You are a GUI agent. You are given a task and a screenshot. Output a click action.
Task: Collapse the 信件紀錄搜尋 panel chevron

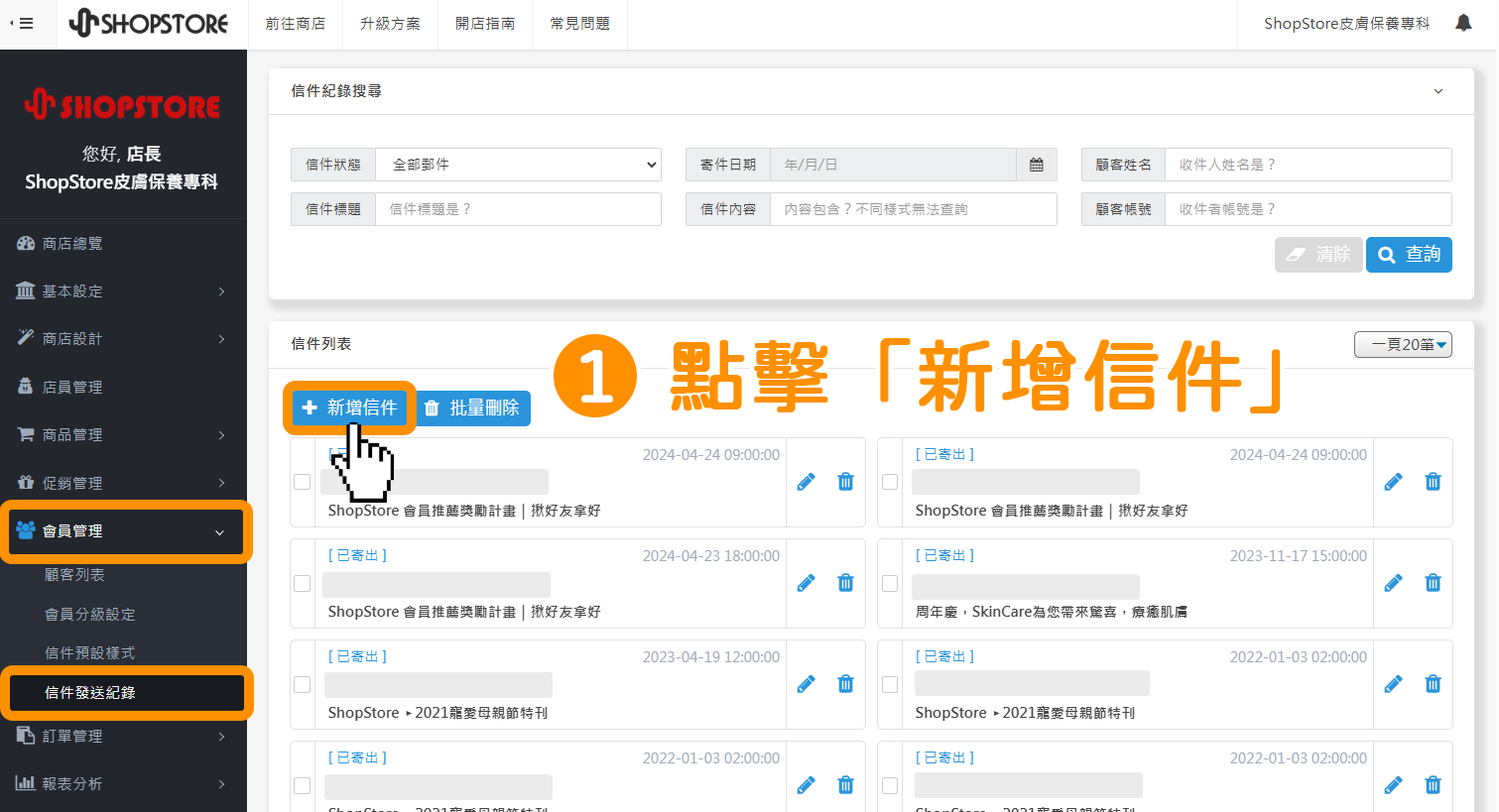pyautogui.click(x=1438, y=91)
